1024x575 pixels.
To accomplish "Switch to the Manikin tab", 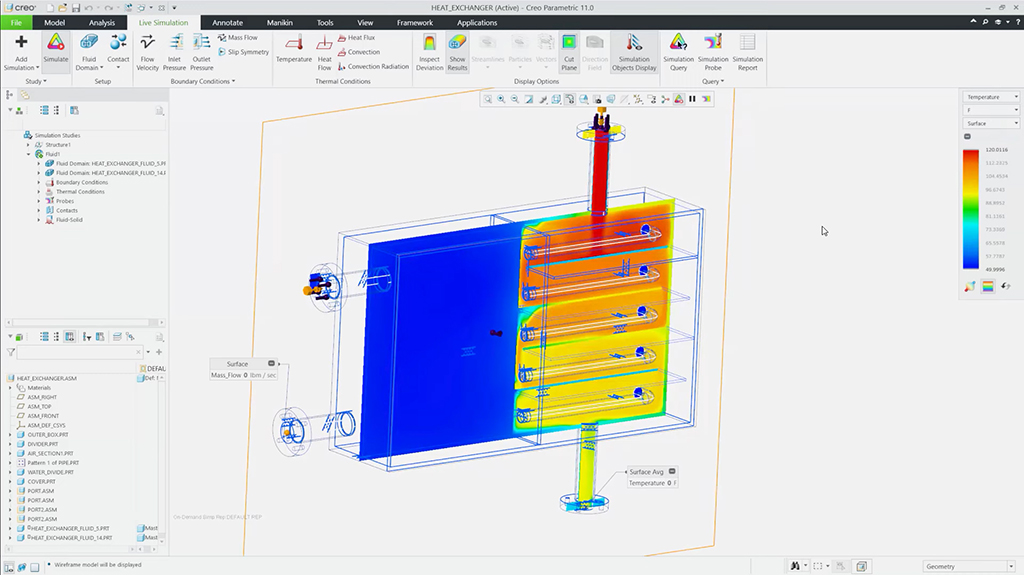I will (x=280, y=22).
